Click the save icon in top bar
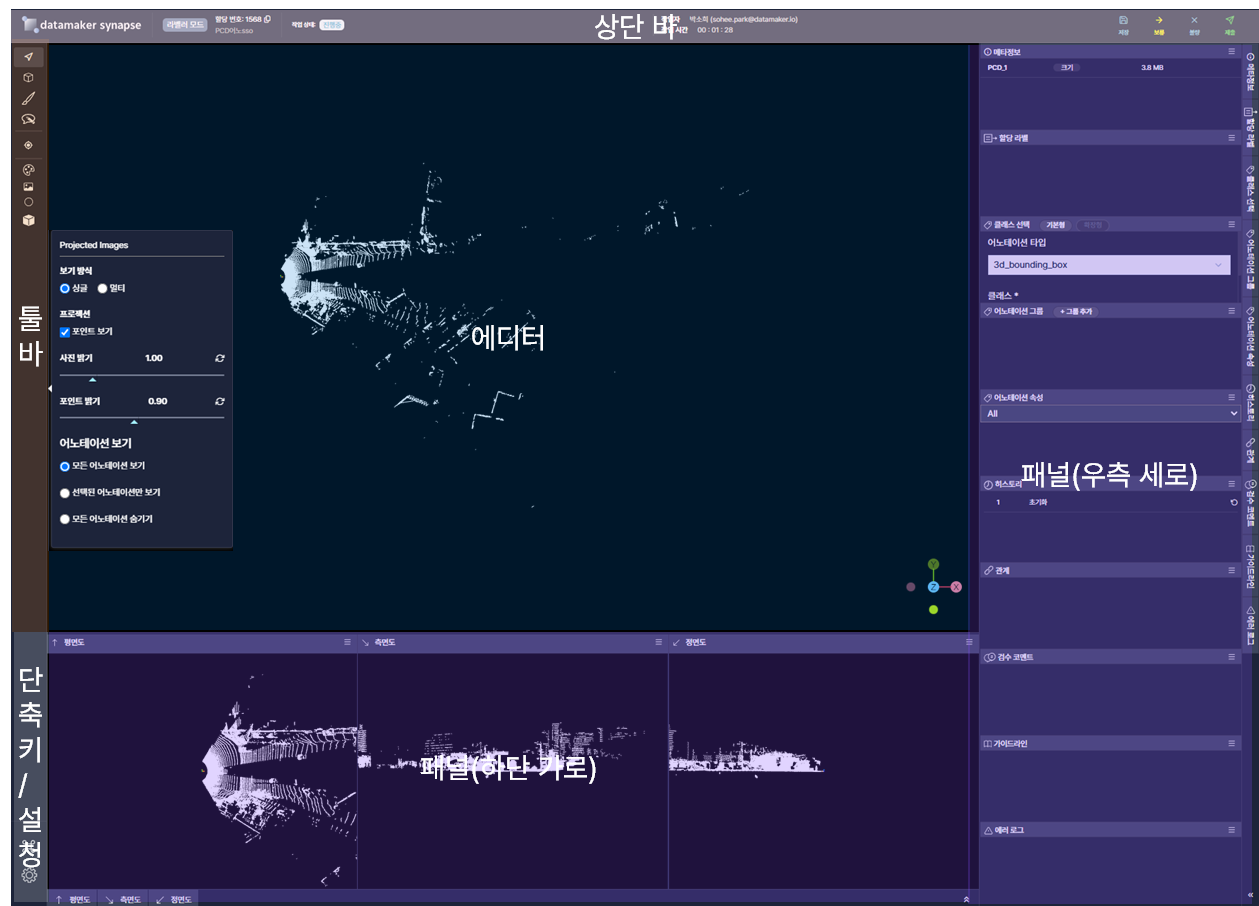 pos(1123,20)
